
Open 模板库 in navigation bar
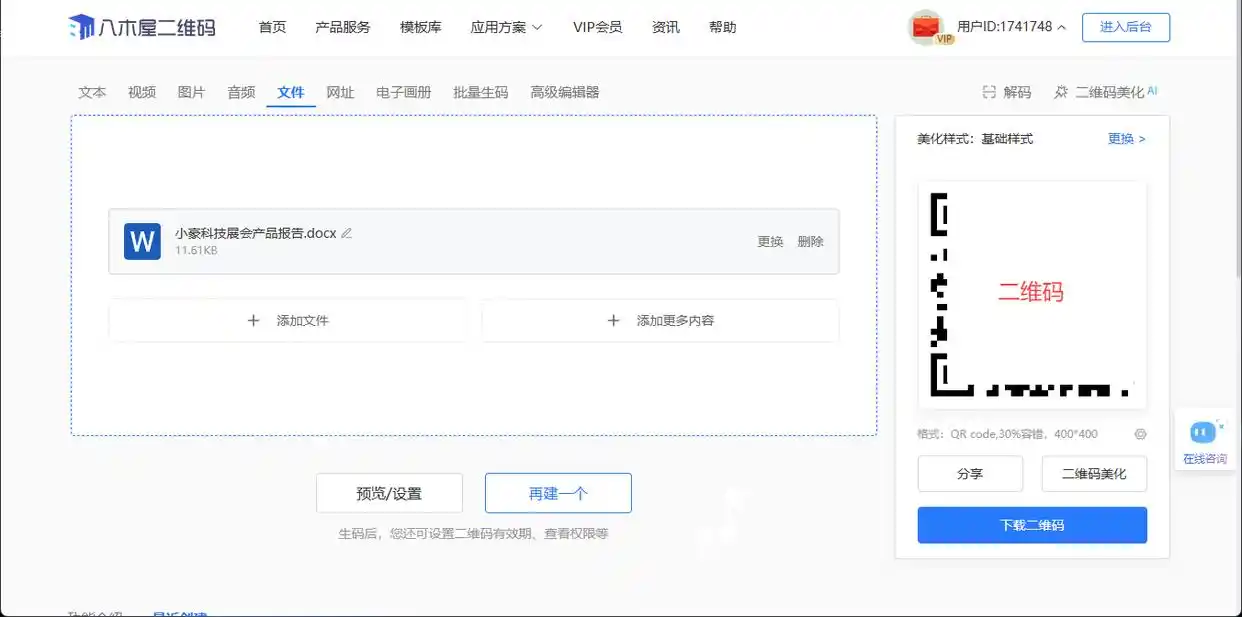tap(420, 27)
